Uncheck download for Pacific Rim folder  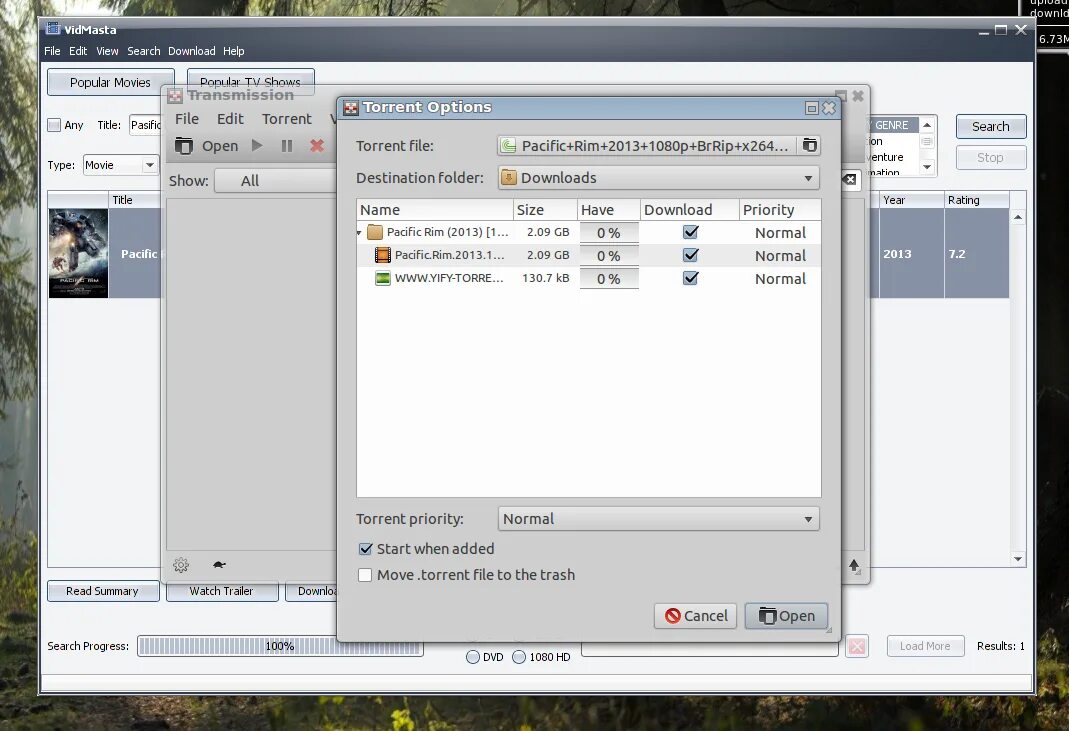tap(691, 232)
